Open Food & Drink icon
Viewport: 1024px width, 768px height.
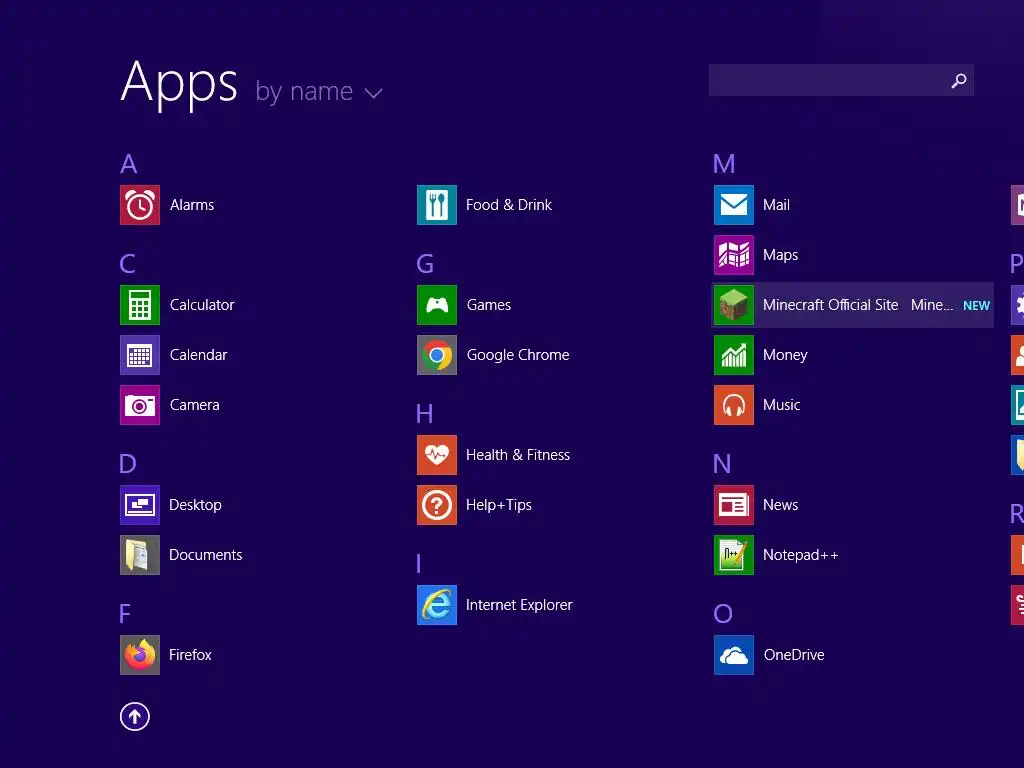coord(437,205)
